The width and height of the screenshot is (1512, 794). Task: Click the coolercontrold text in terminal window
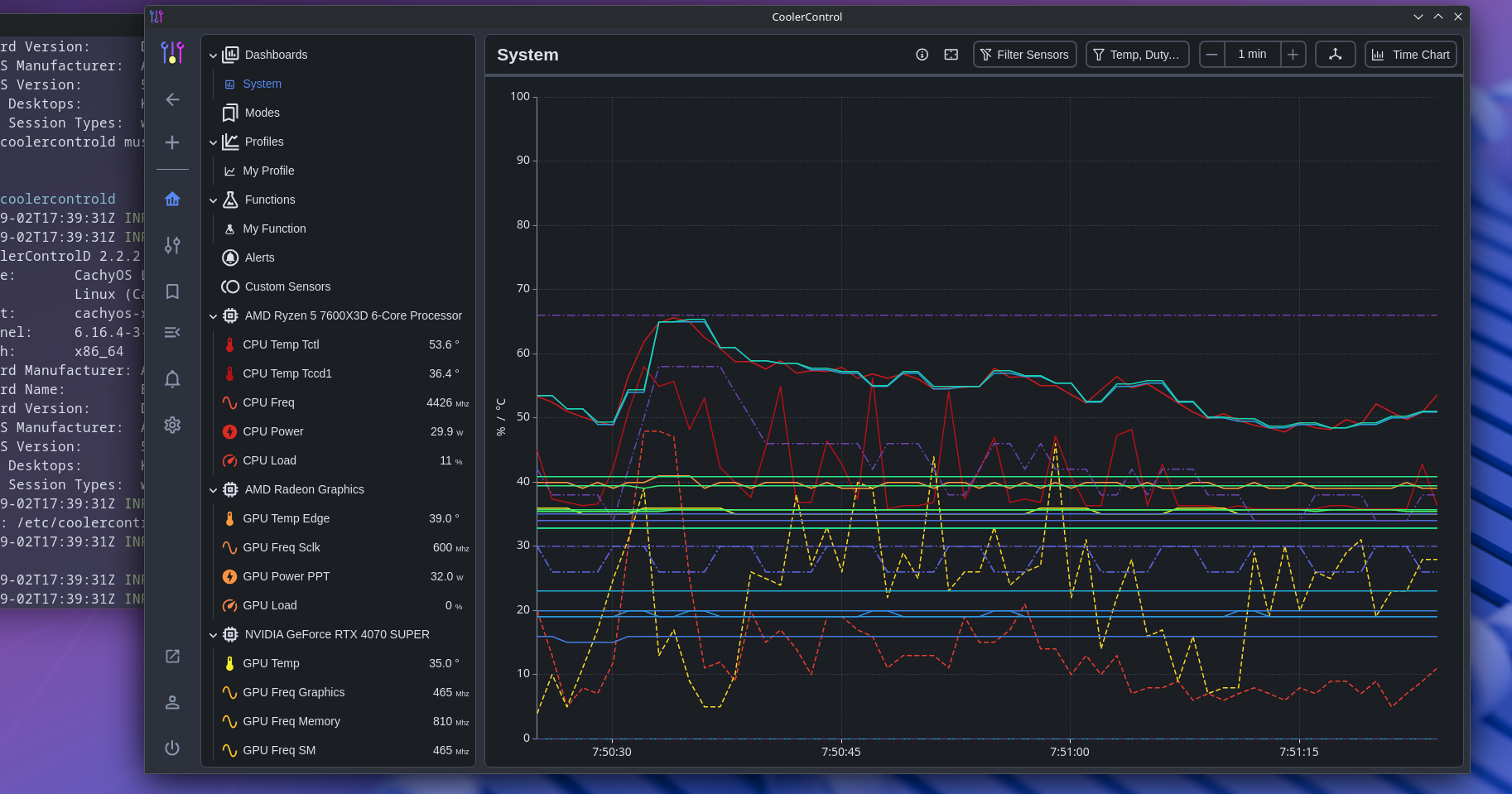point(58,199)
